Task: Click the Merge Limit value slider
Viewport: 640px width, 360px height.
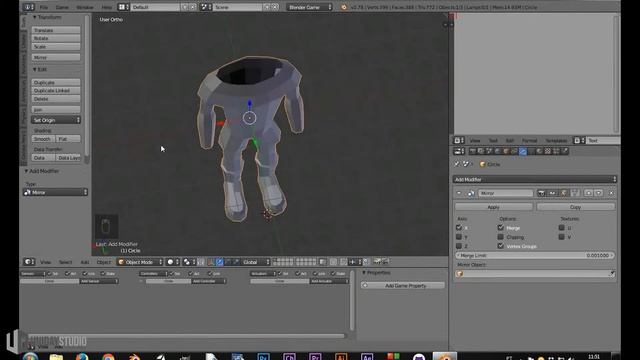Action: click(x=535, y=256)
